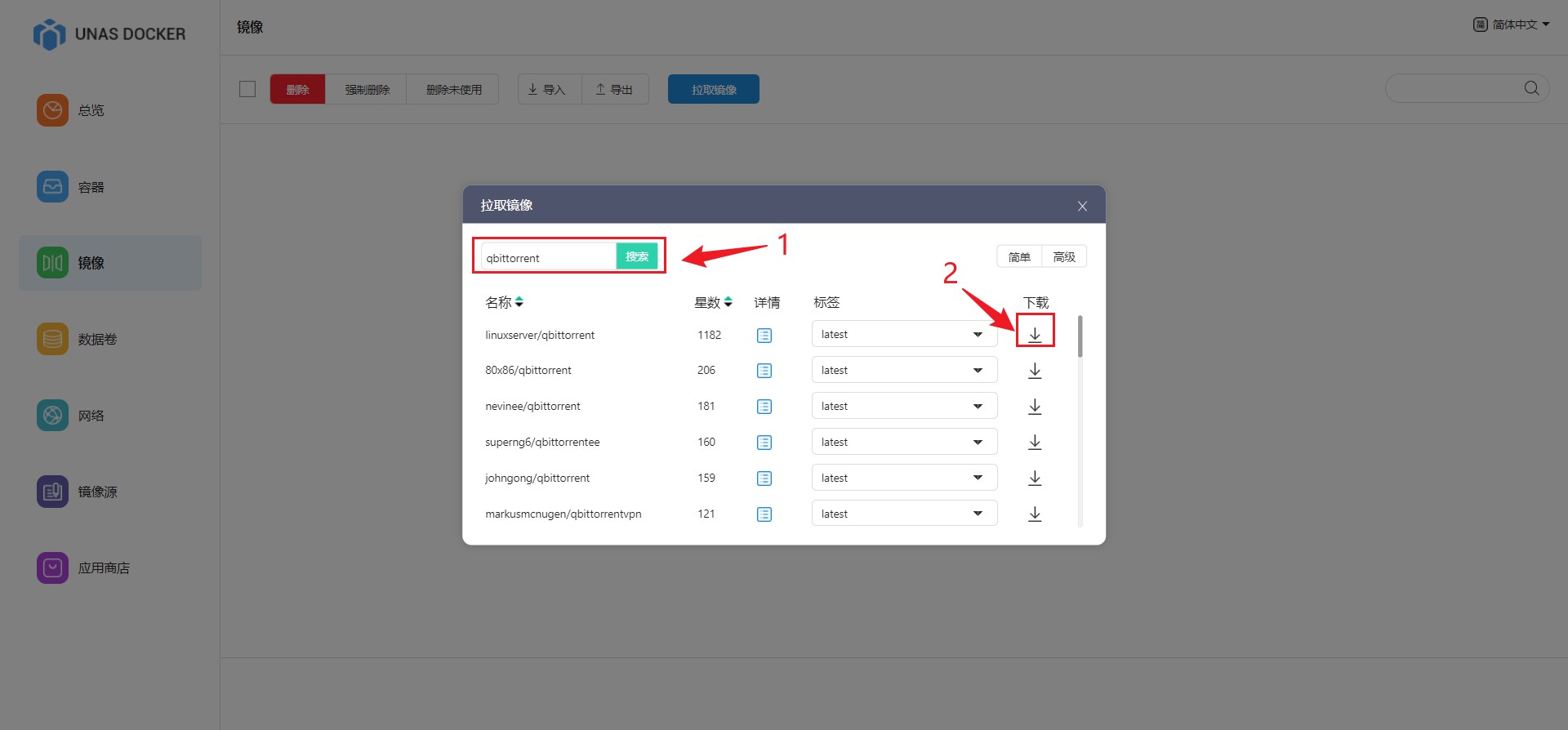
Task: Click download icon for nevinee/qbittorrent
Action: click(1035, 407)
